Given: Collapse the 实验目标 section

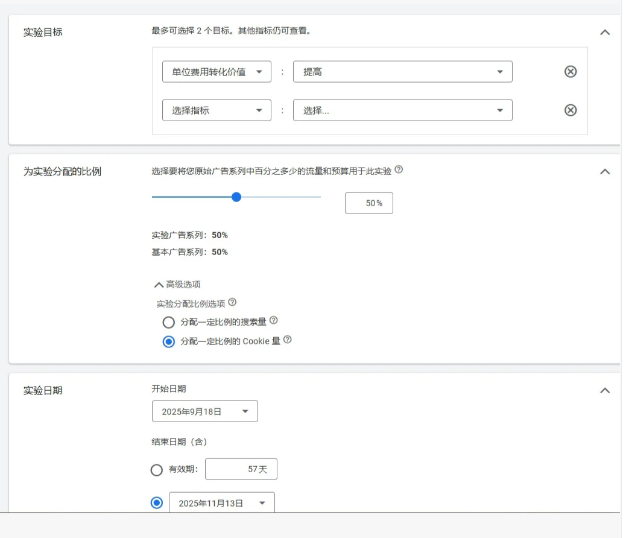Looking at the screenshot, I should pyautogui.click(x=604, y=32).
